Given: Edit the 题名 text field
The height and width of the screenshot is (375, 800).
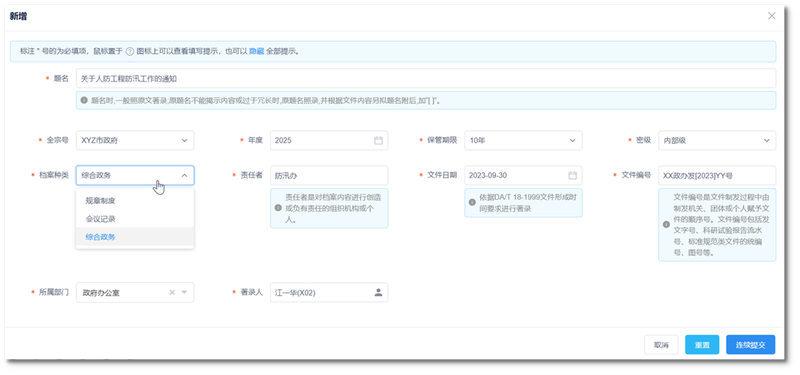Looking at the screenshot, I should pyautogui.click(x=426, y=79).
